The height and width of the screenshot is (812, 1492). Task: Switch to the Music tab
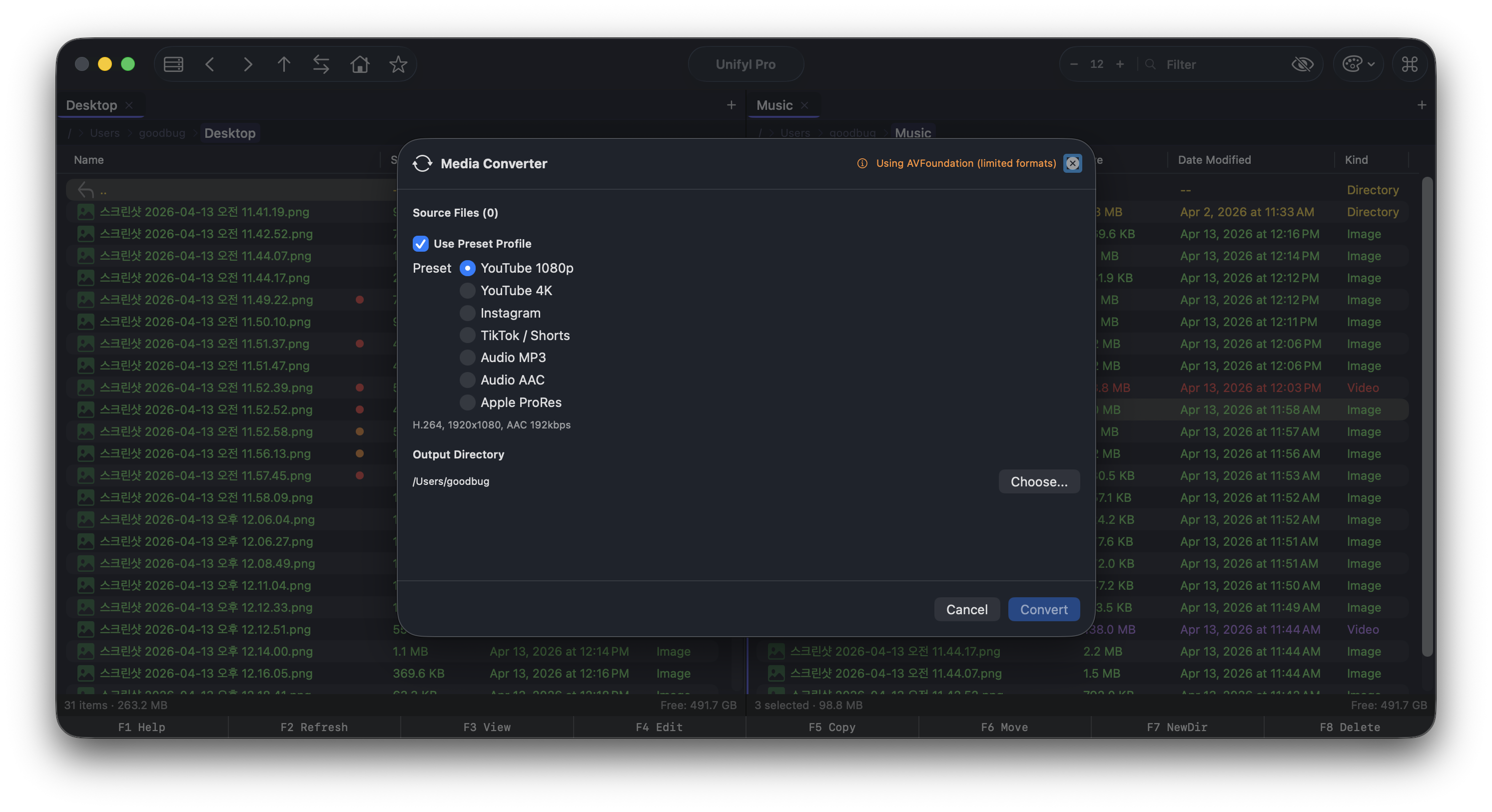pos(774,105)
